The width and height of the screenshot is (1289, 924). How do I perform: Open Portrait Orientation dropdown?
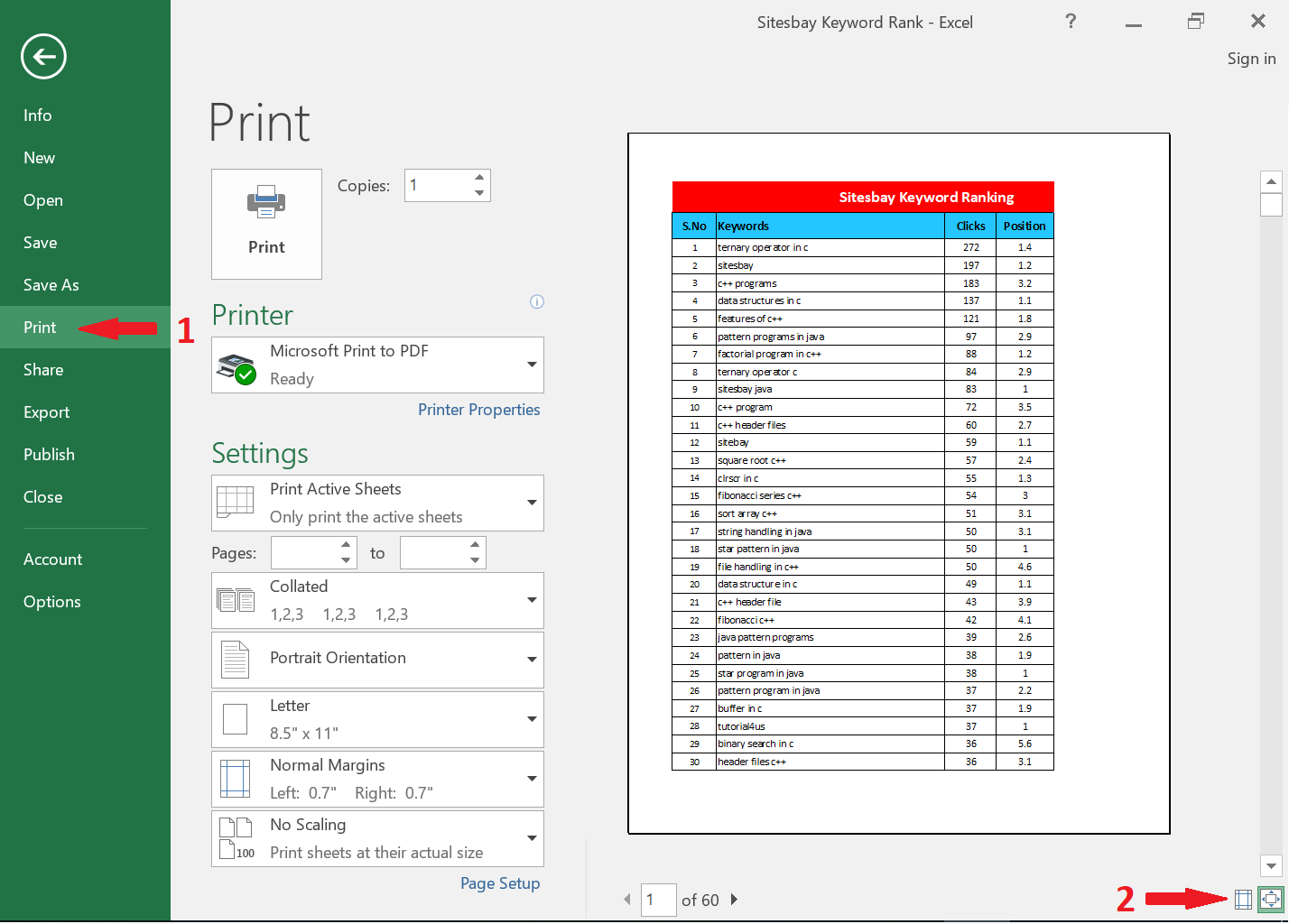(377, 660)
